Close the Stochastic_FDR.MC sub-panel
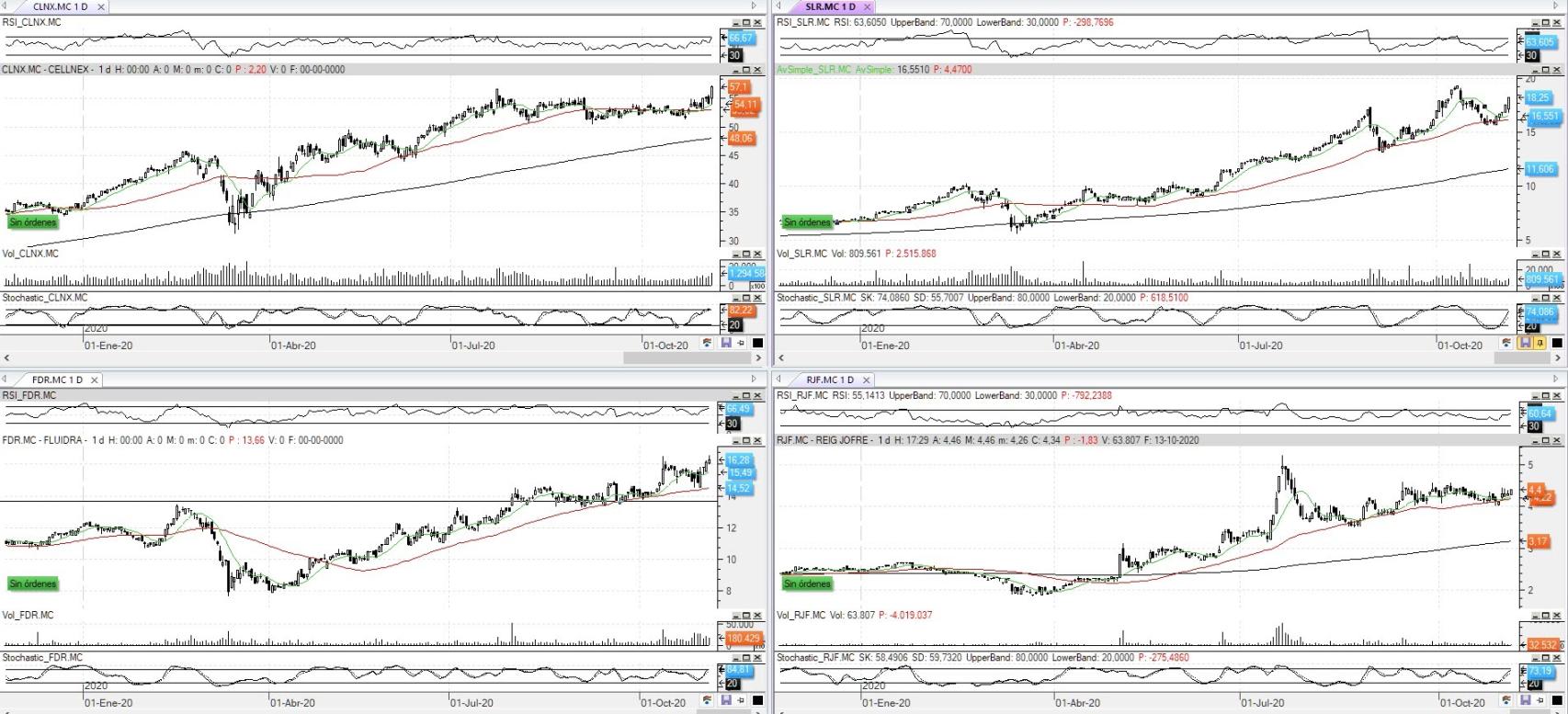This screenshot has width=1568, height=714. point(757,658)
